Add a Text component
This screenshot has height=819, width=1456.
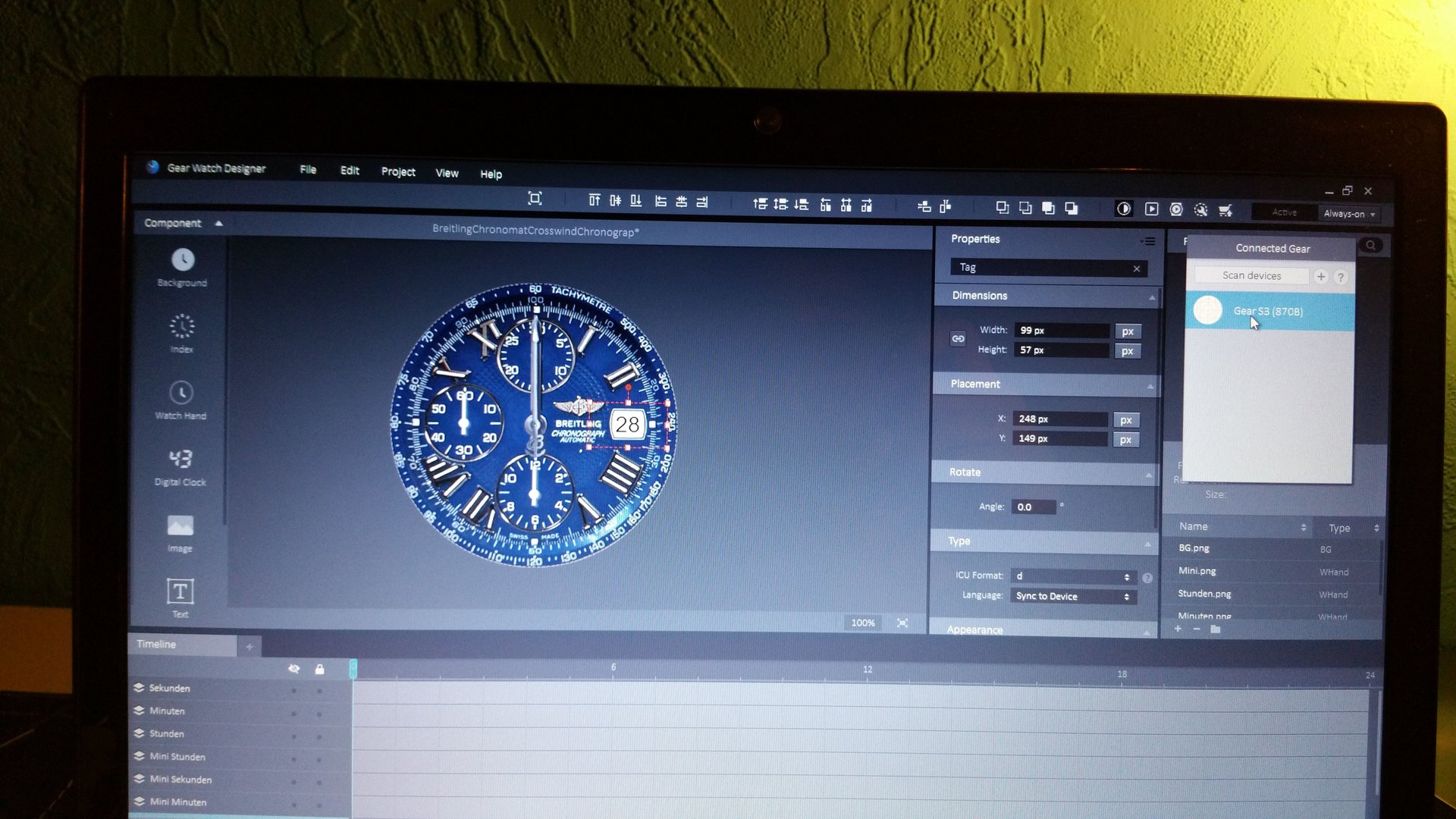click(180, 598)
